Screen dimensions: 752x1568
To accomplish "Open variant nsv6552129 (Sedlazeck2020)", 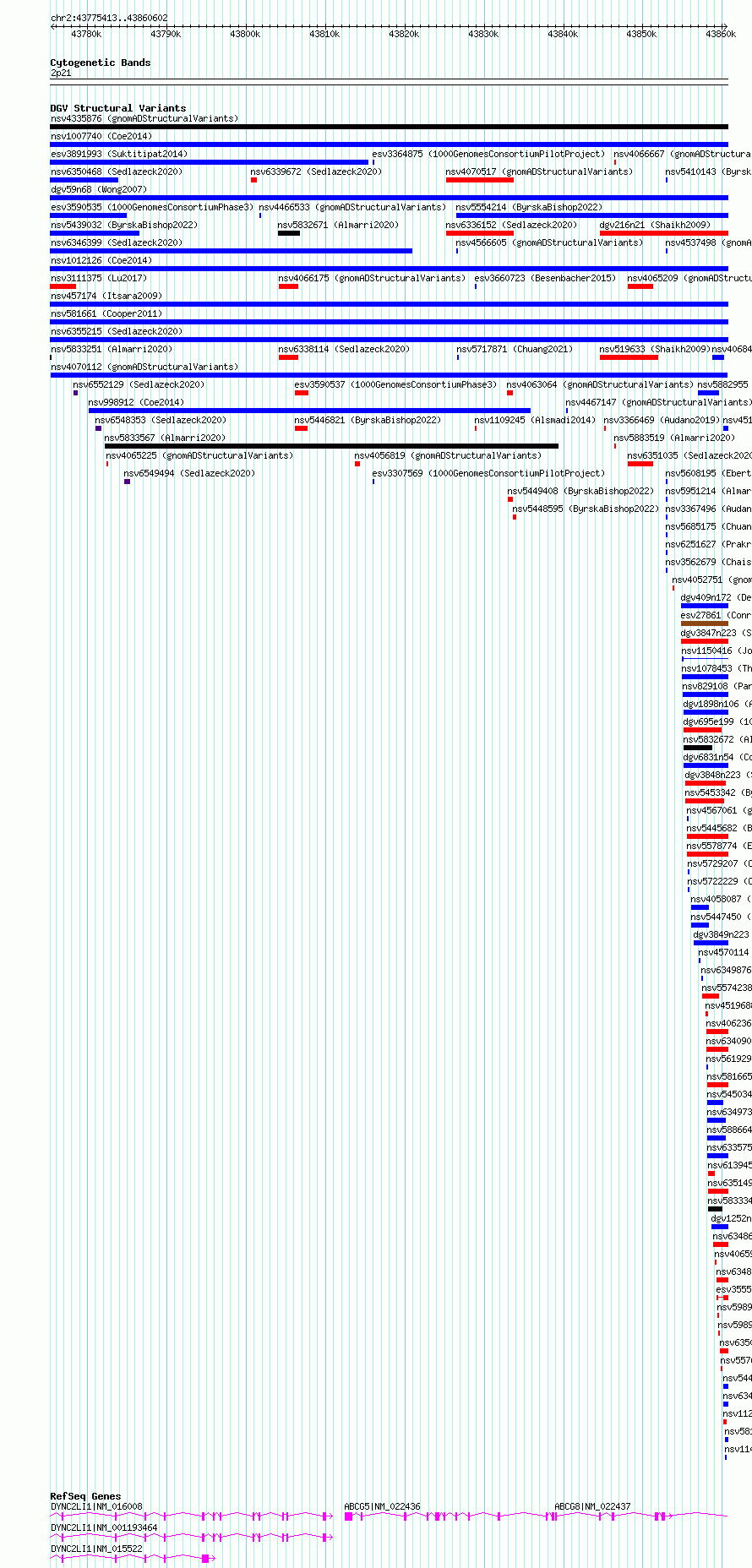I will (x=139, y=384).
